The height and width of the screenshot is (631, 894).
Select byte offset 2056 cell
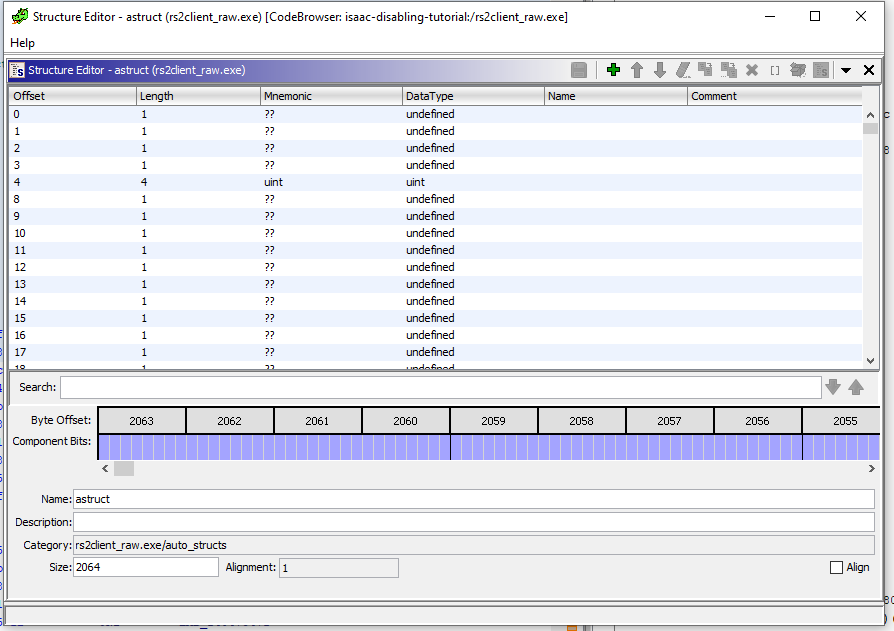pos(757,421)
